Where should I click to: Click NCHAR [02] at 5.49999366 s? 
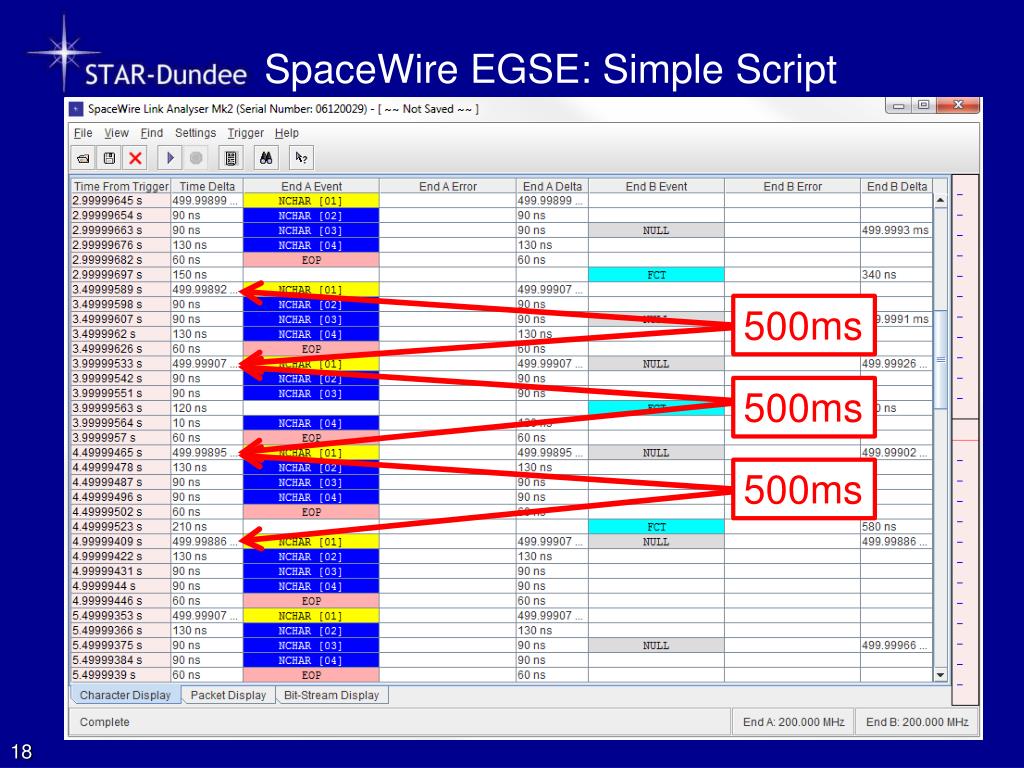pyautogui.click(x=311, y=631)
